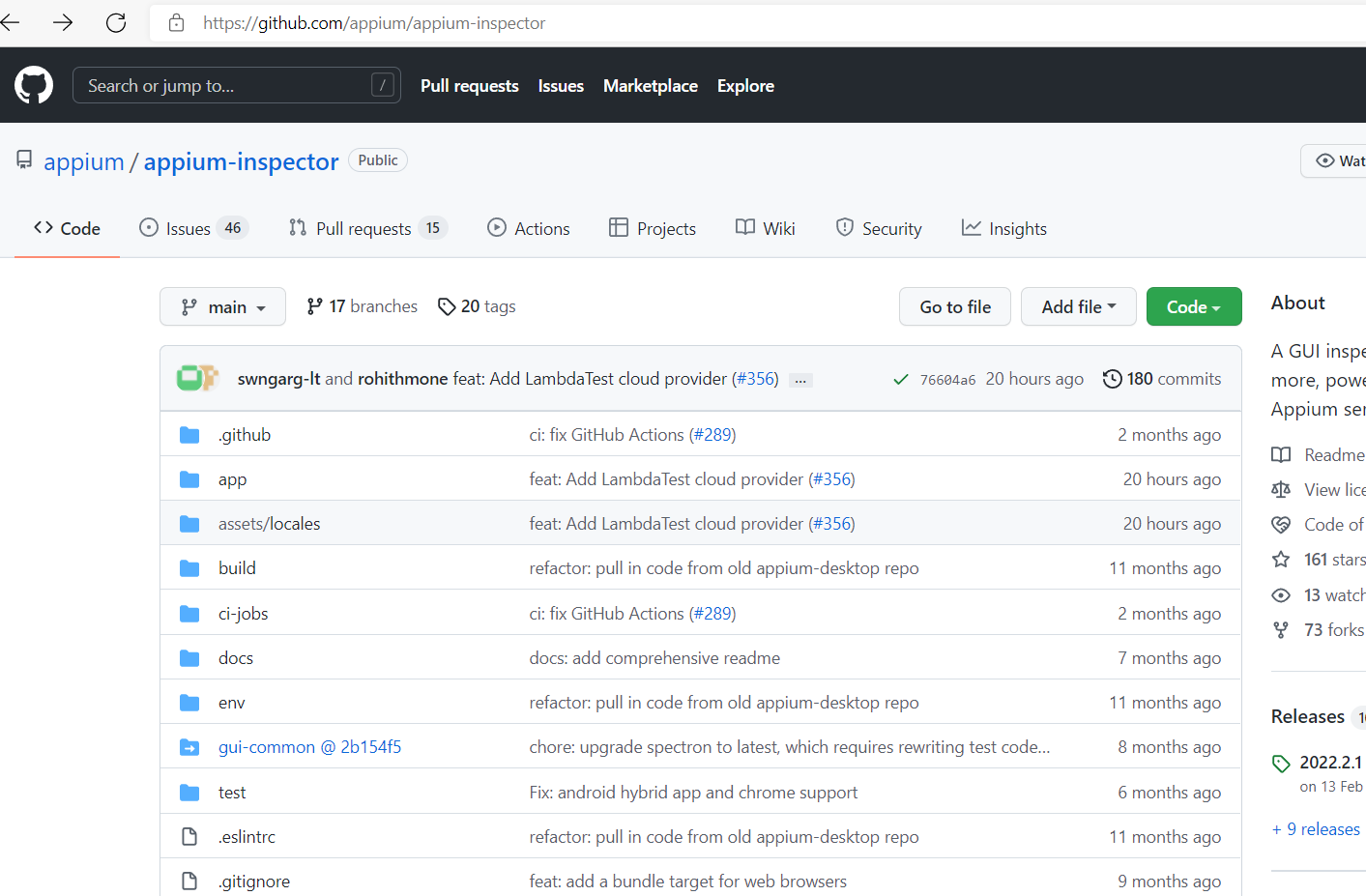Screen dimensions: 1366x896
Task: Click browser forward arrow
Action: point(63,22)
